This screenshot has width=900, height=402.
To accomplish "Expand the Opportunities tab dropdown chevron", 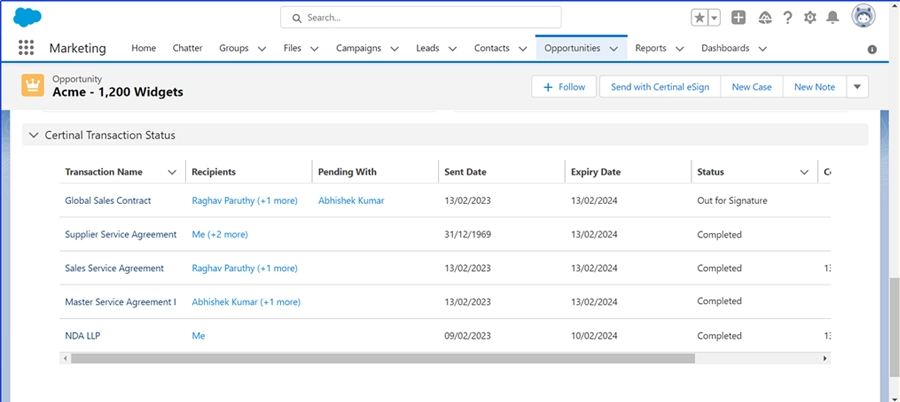I will click(x=614, y=49).
